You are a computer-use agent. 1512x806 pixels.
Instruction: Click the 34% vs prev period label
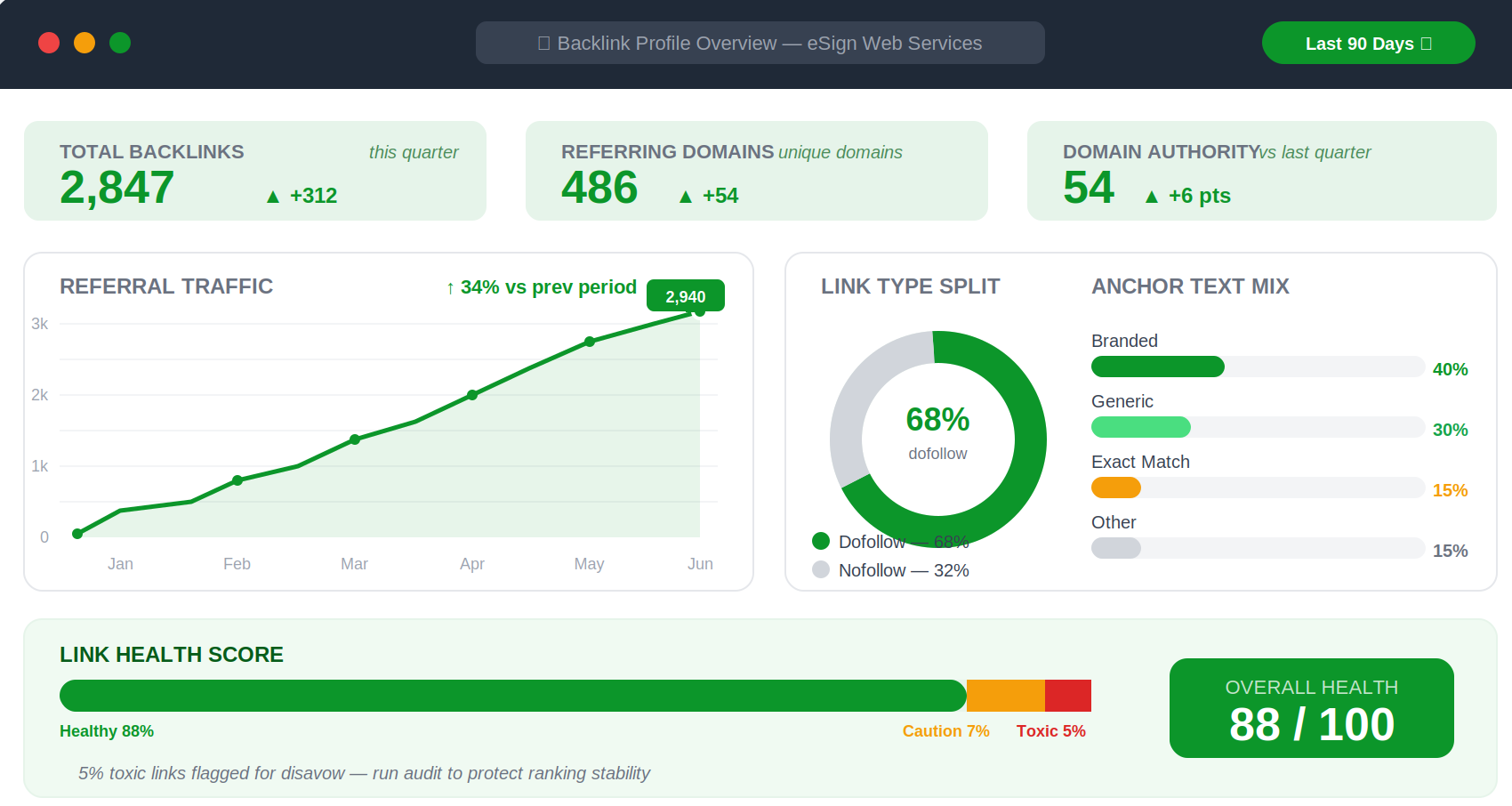point(541,287)
